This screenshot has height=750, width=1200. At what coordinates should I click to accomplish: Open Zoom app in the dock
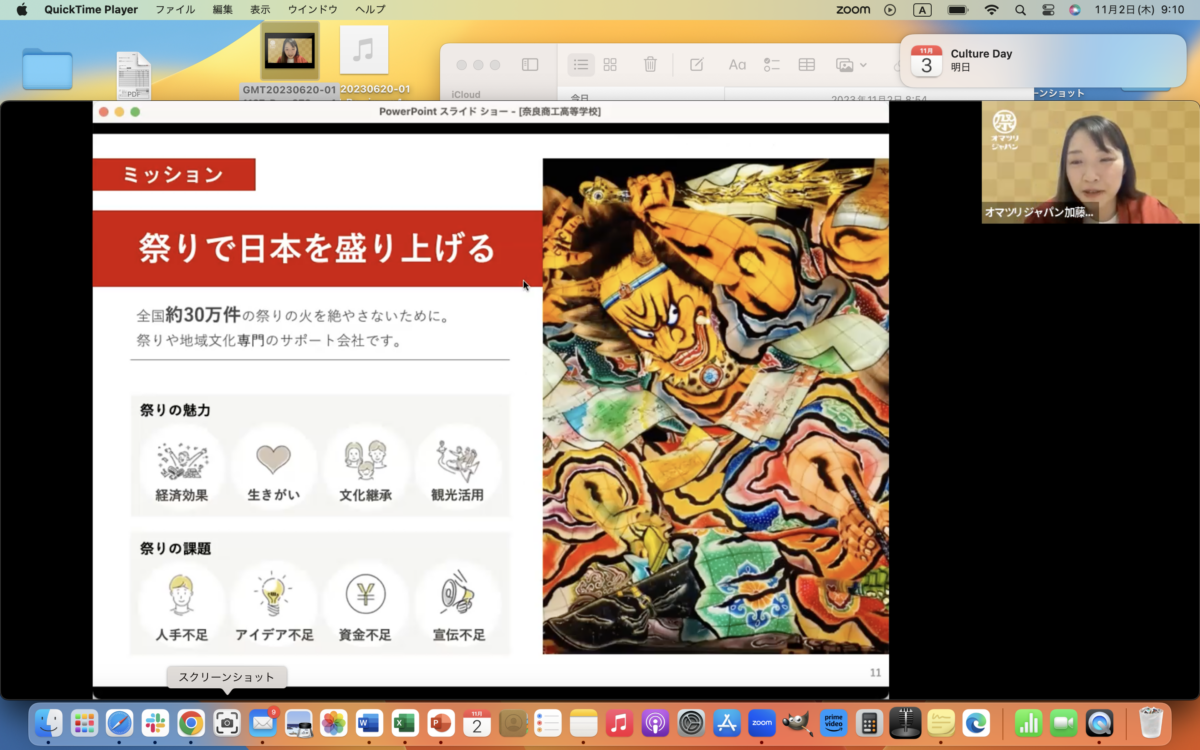point(762,722)
